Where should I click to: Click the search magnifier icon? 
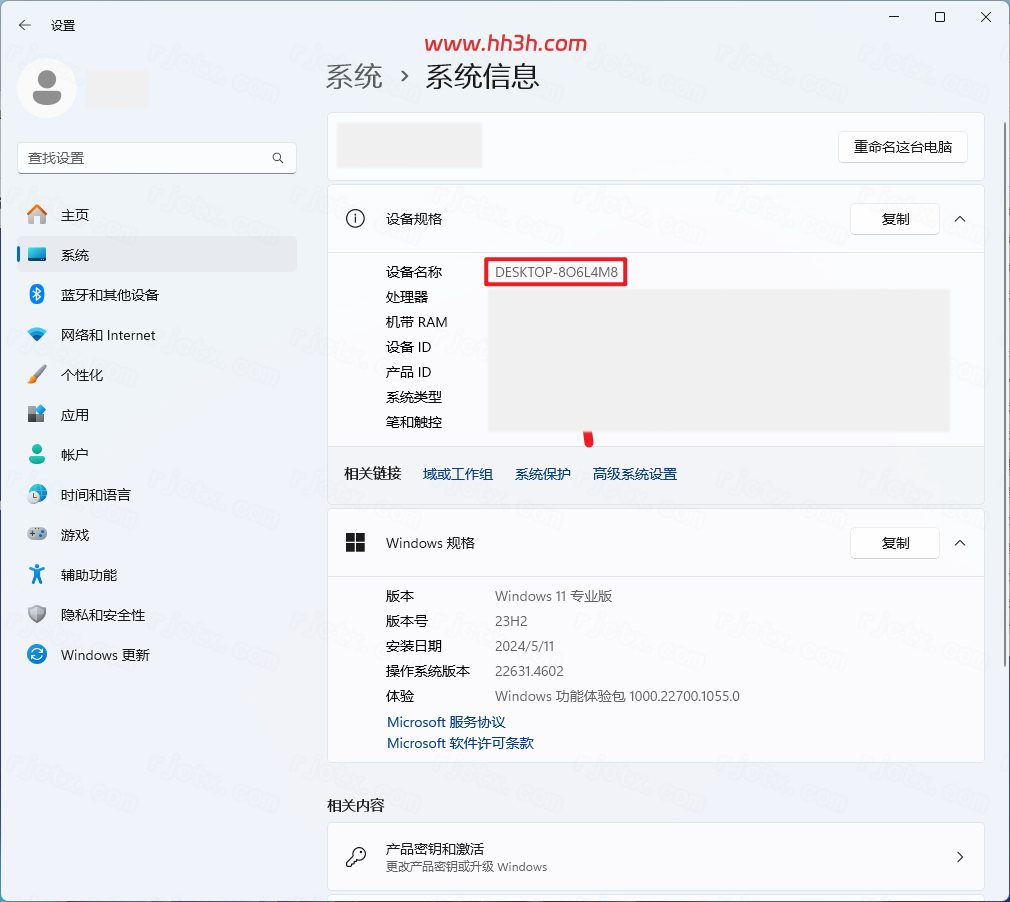point(278,158)
